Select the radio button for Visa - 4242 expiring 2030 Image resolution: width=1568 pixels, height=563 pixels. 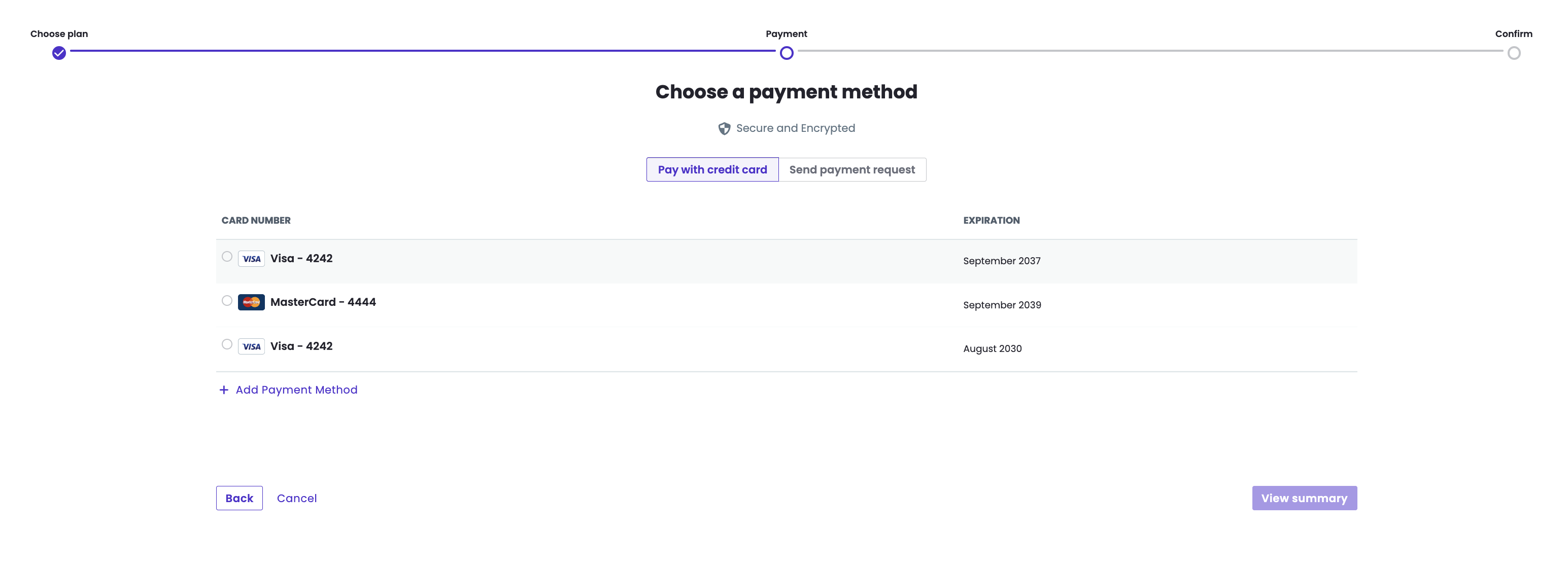(226, 344)
